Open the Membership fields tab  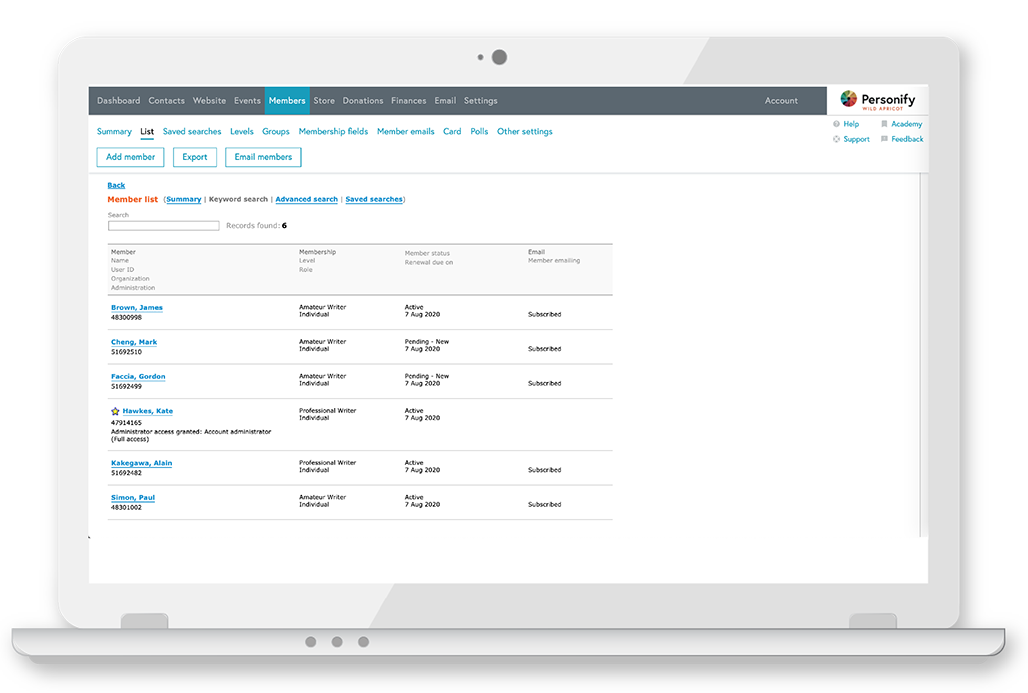(x=336, y=131)
